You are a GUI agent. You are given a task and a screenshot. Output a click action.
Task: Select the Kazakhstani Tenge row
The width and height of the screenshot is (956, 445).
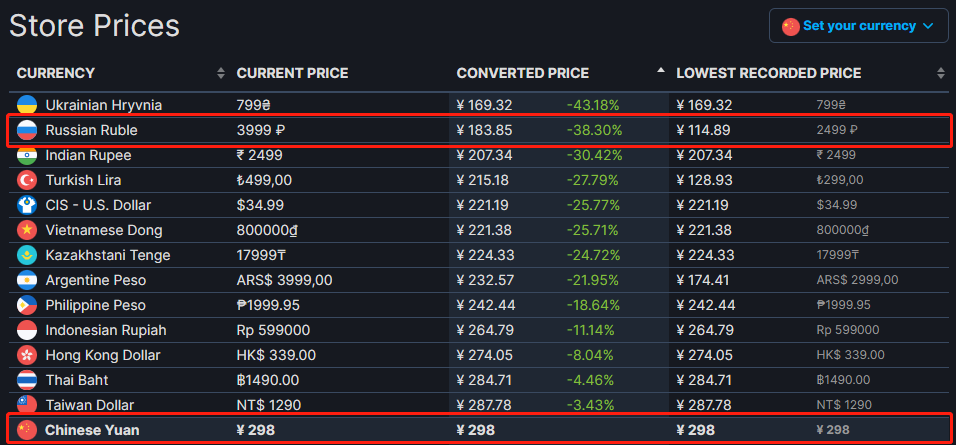tap(104, 255)
